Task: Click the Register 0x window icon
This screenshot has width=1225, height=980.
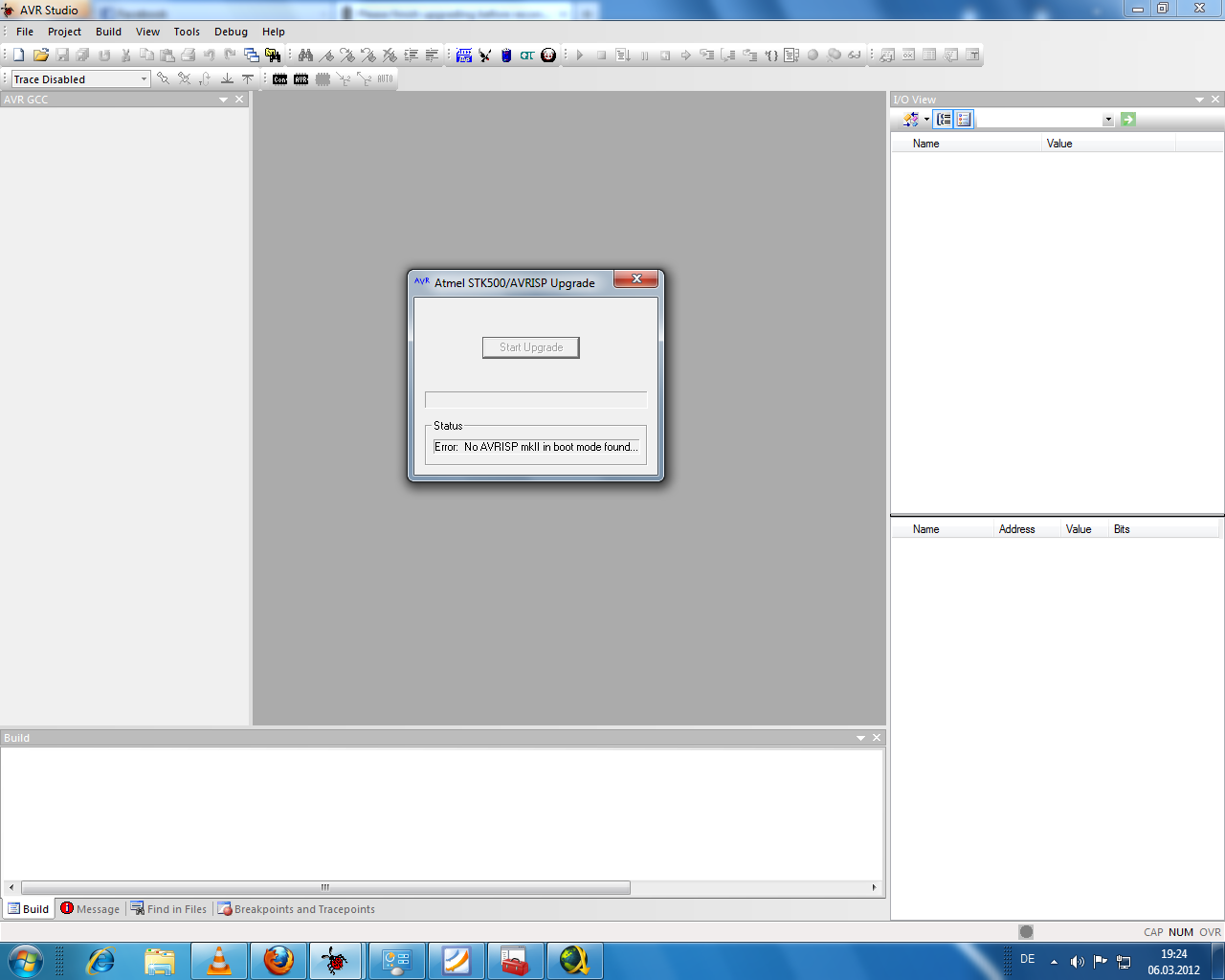Action: tap(908, 56)
